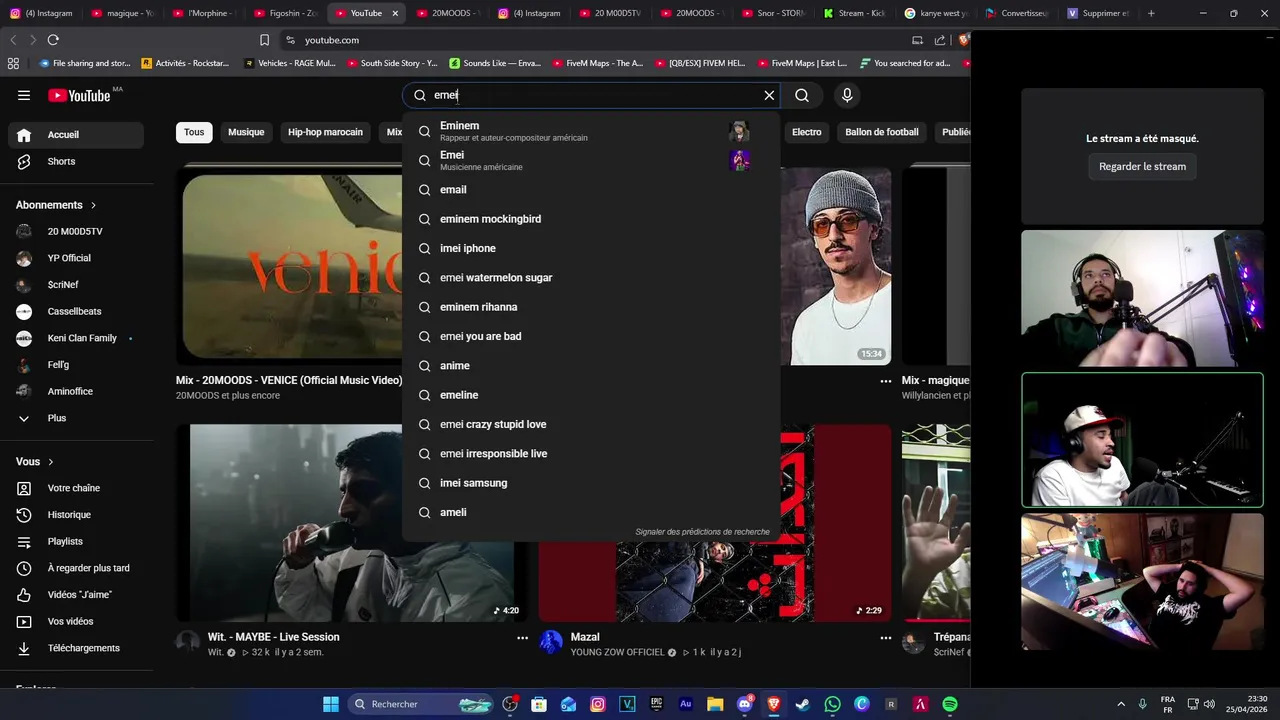Viewport: 1280px width, 720px height.
Task: Select the 'Electro' filter chip
Action: pyautogui.click(x=806, y=132)
